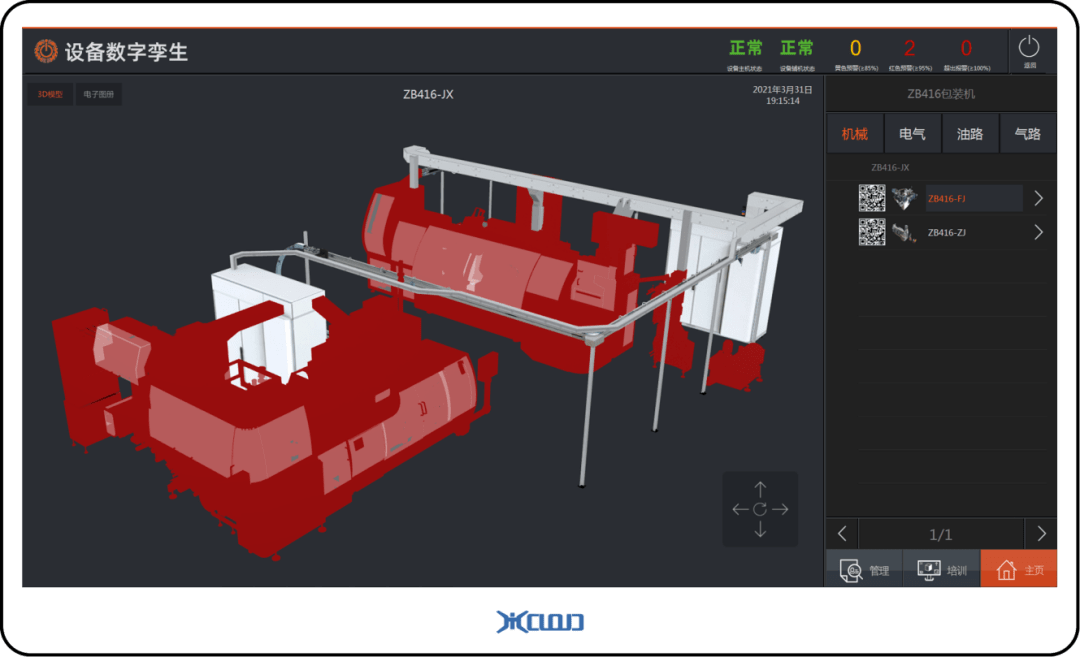The image size is (1080, 657).
Task: Select the 油路 tab
Action: coord(970,134)
